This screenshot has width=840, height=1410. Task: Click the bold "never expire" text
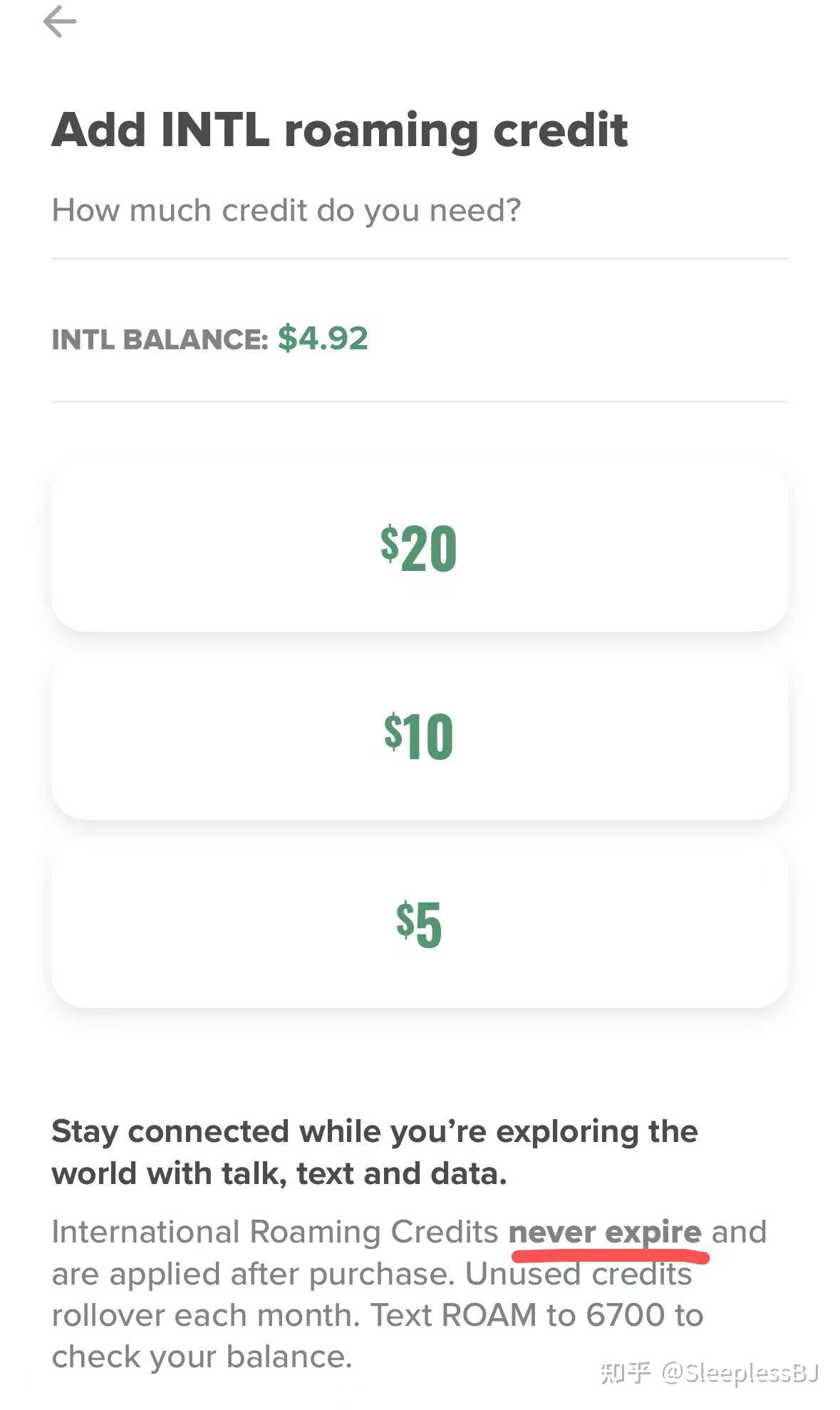point(605,1232)
